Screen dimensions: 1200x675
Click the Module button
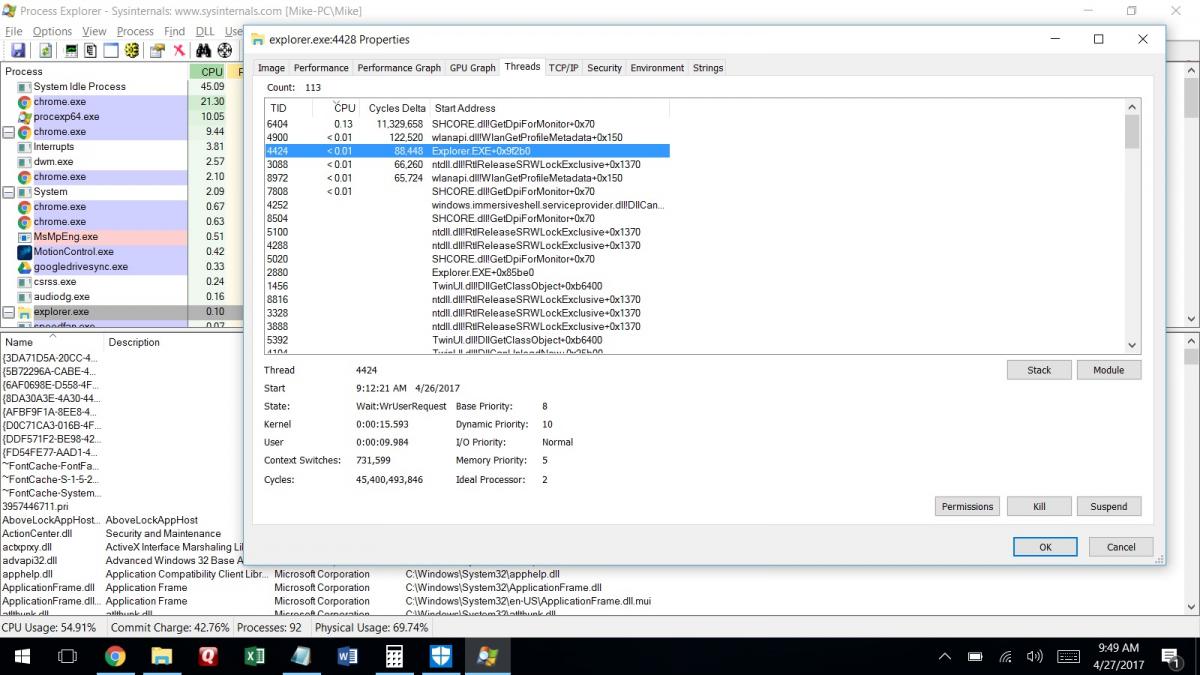[x=1108, y=370]
